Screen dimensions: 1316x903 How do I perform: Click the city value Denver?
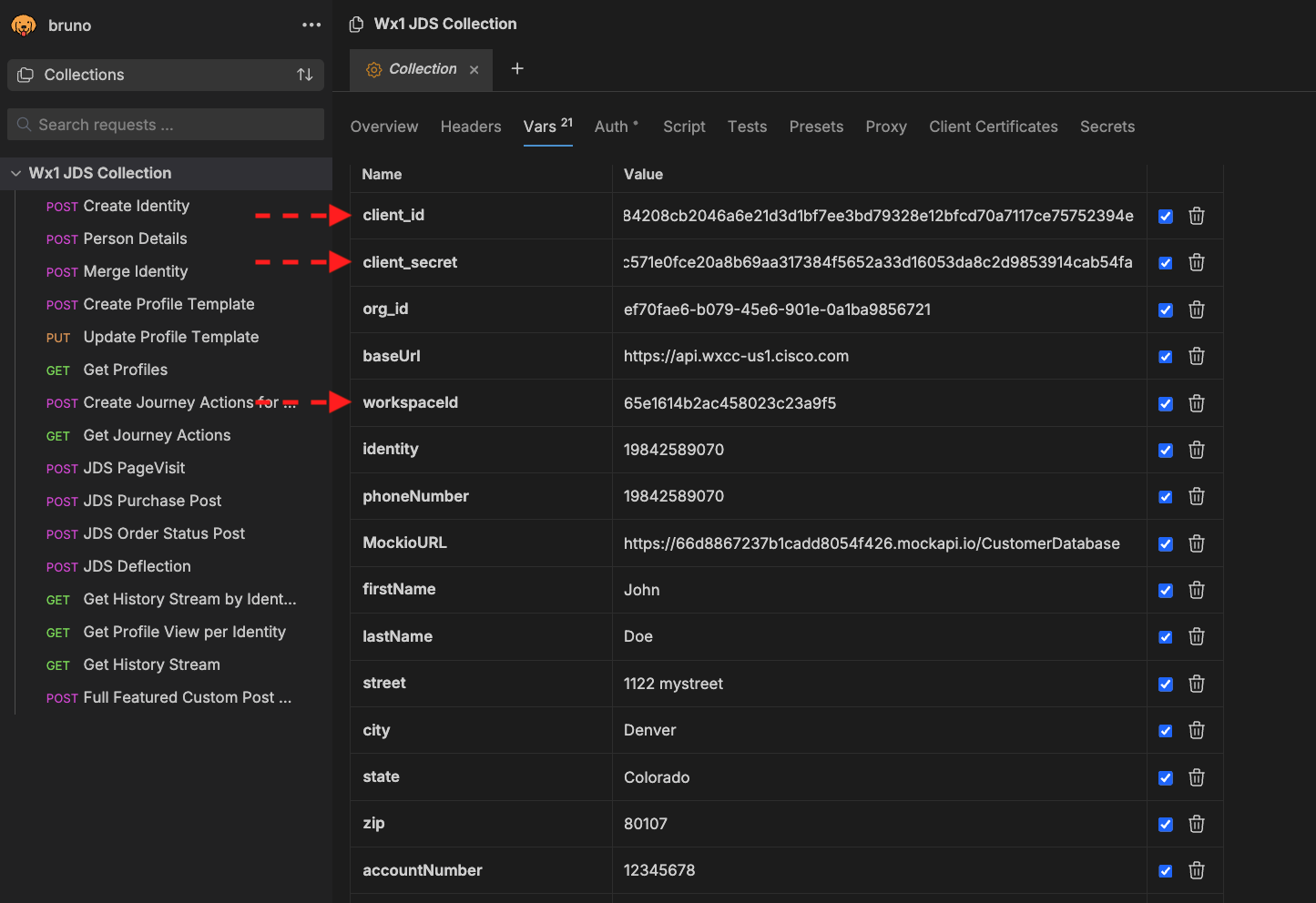(x=649, y=730)
